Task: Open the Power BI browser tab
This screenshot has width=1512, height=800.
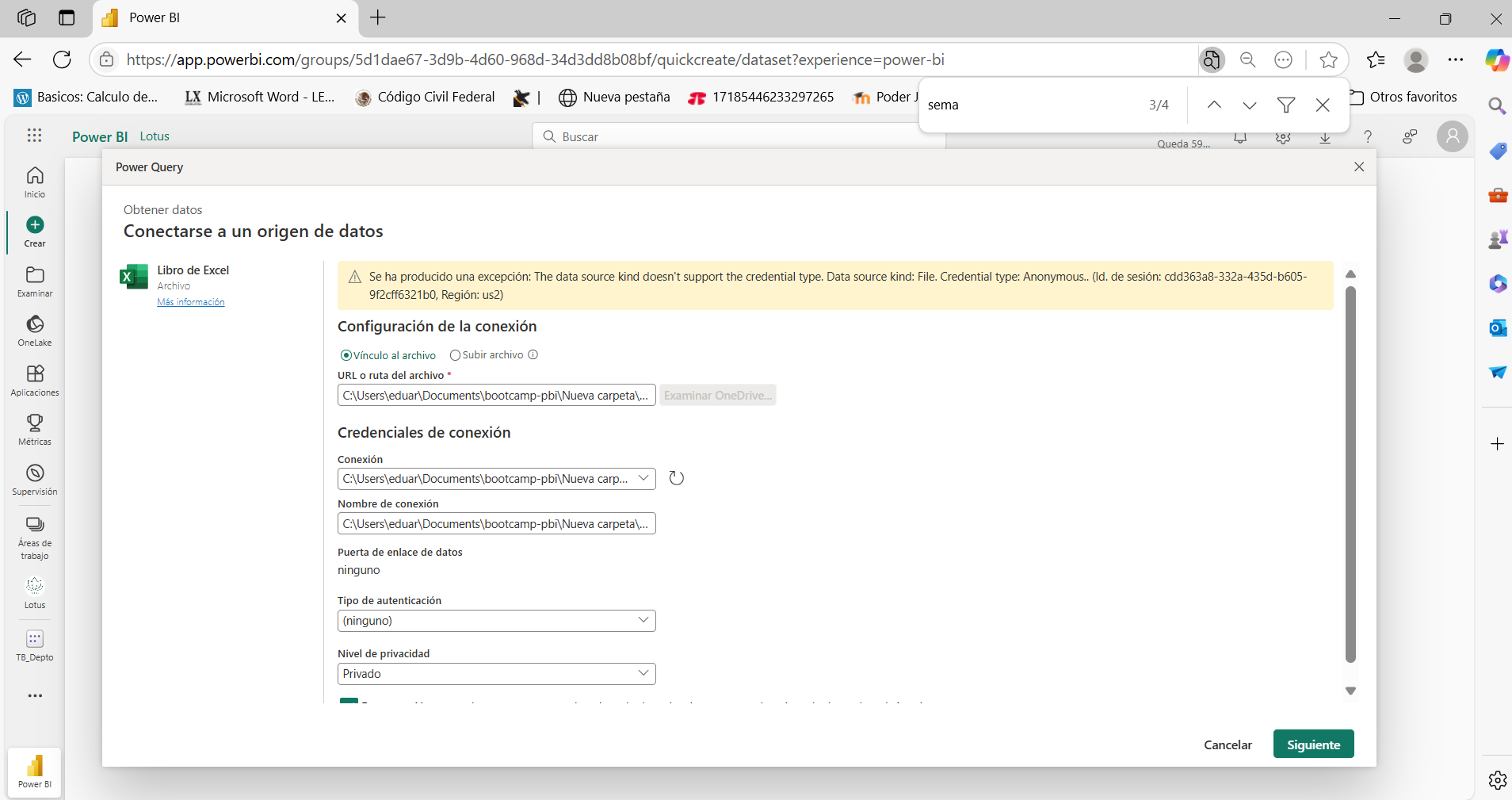Action: click(225, 18)
